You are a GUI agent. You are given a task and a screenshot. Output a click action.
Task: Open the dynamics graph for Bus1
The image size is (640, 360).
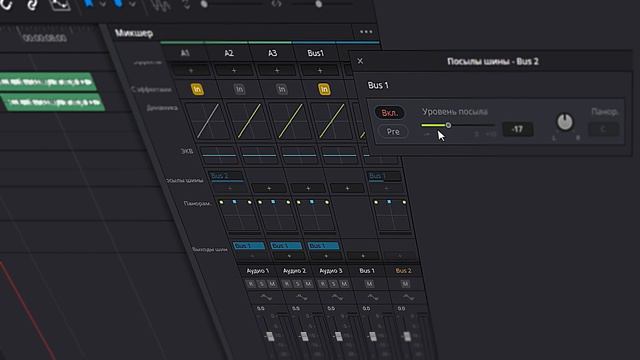pos(331,121)
